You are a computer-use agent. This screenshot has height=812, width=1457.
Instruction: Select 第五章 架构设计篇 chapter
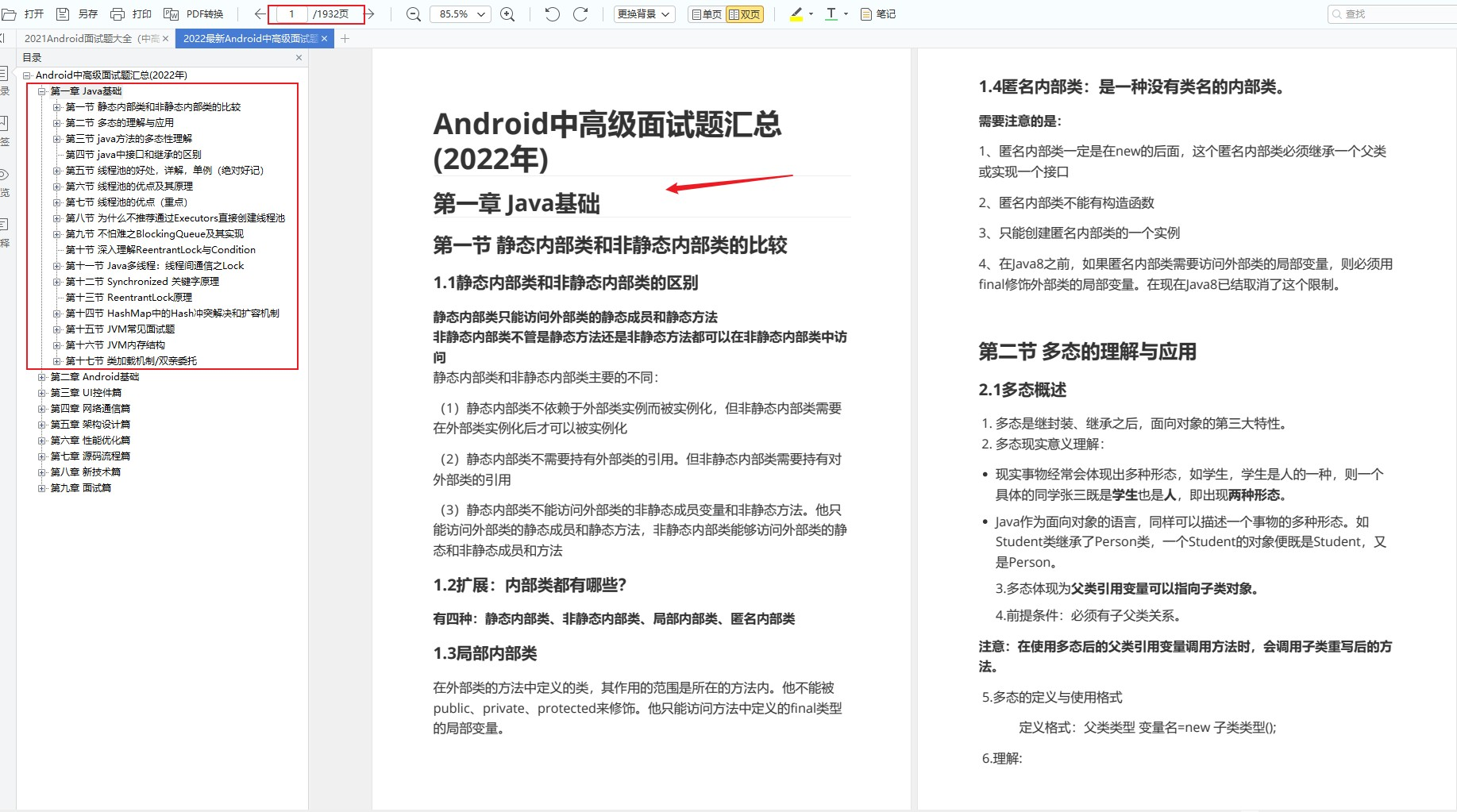point(91,425)
